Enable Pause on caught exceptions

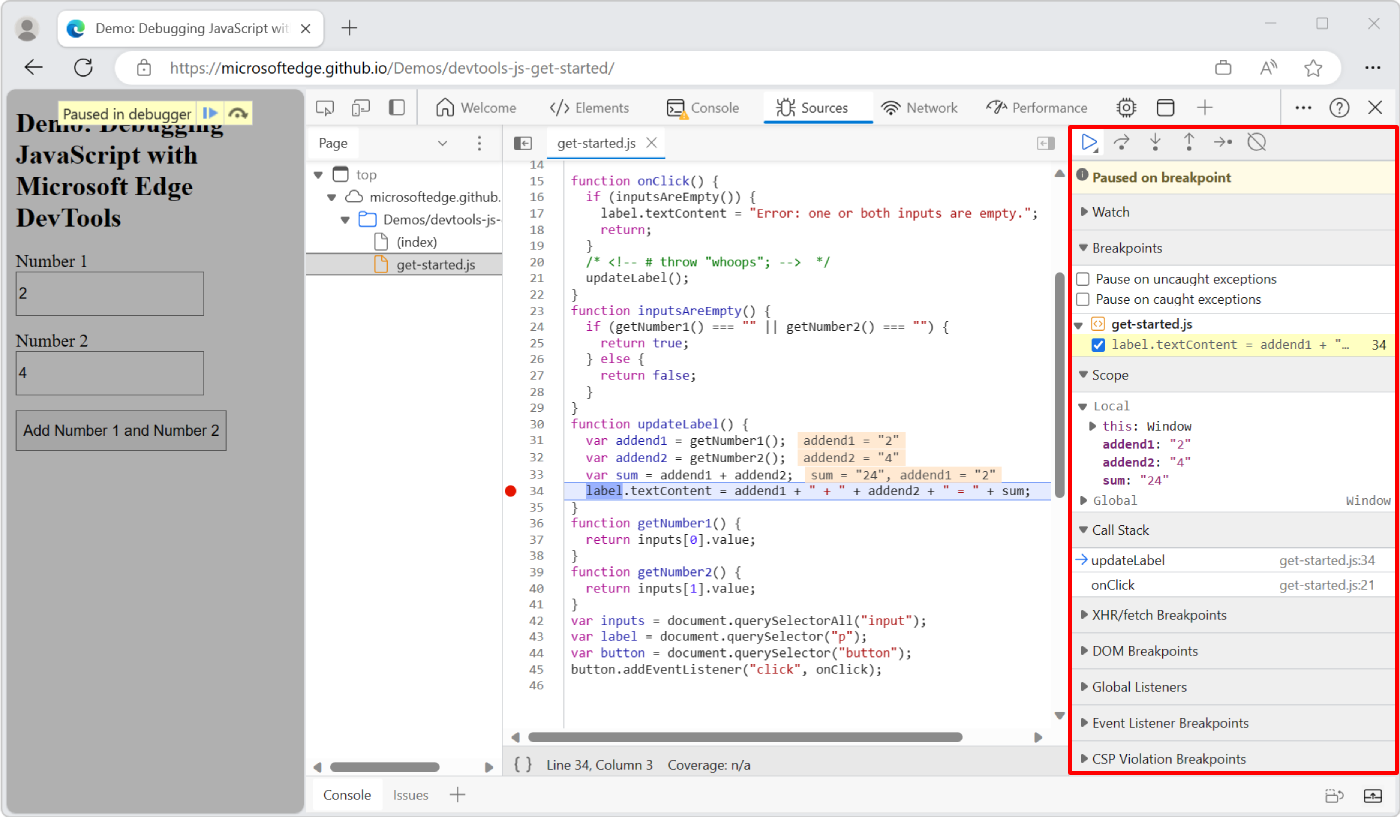click(1084, 299)
